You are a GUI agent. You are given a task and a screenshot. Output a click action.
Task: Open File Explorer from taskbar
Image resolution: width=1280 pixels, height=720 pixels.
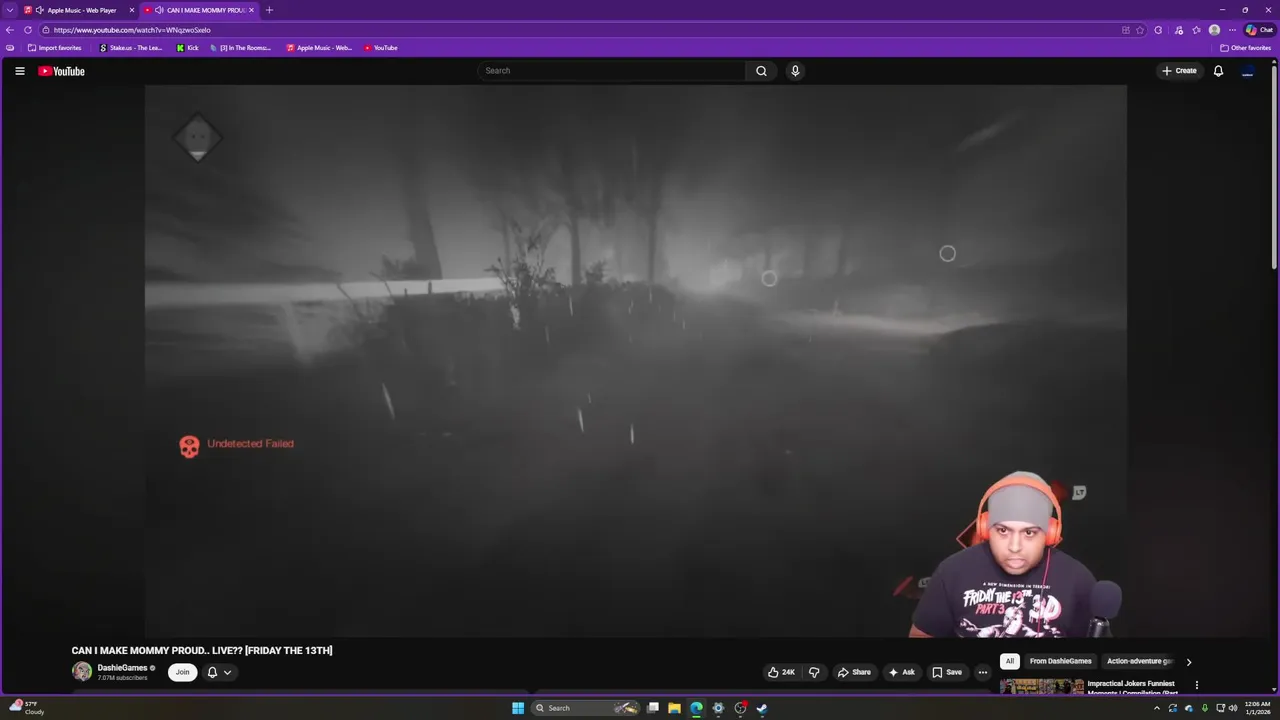[674, 708]
